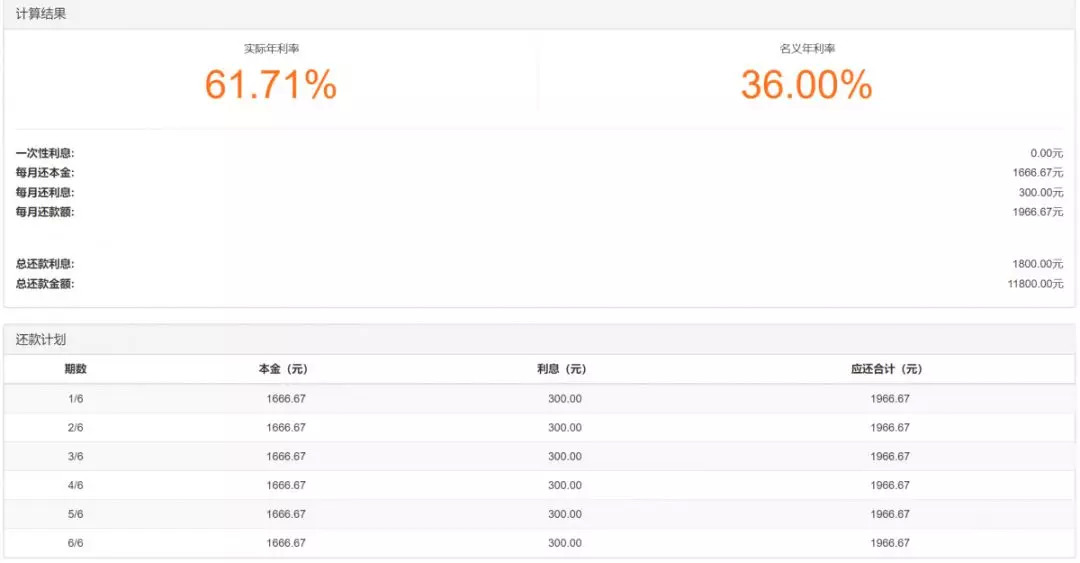Click the 利息（元） column header

(561, 369)
